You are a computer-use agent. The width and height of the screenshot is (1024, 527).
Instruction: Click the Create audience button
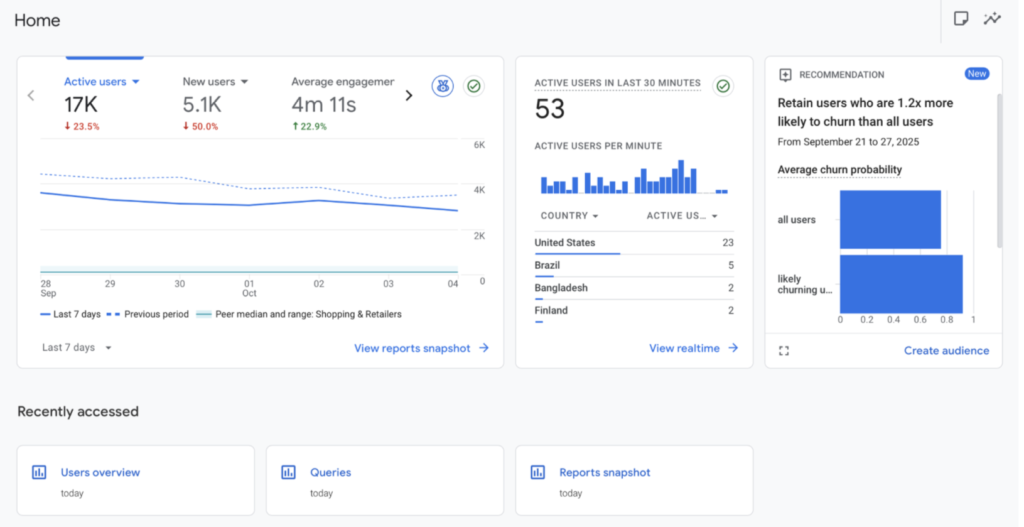click(x=946, y=350)
